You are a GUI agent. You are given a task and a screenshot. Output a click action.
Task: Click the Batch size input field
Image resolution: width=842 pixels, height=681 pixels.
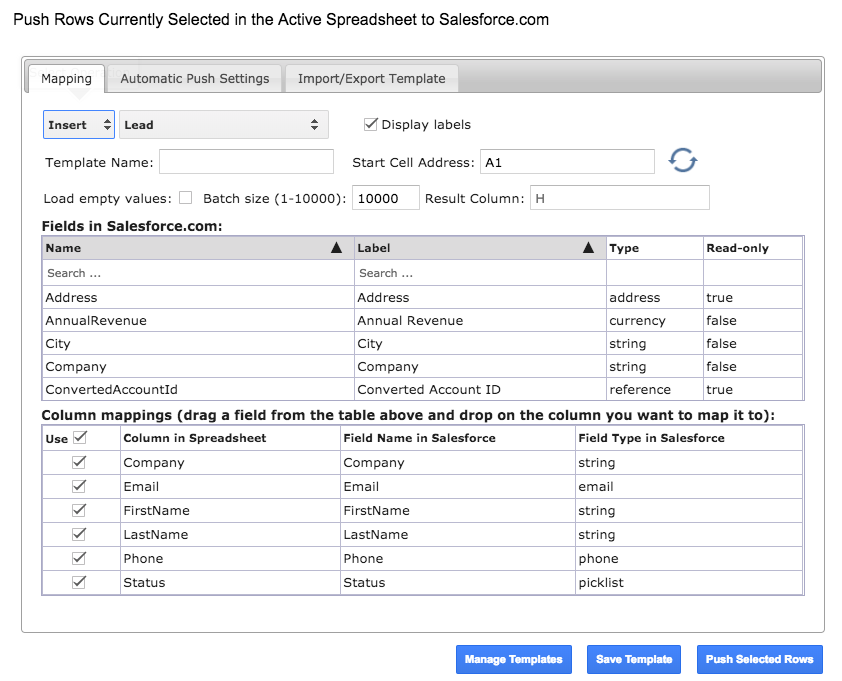[386, 198]
